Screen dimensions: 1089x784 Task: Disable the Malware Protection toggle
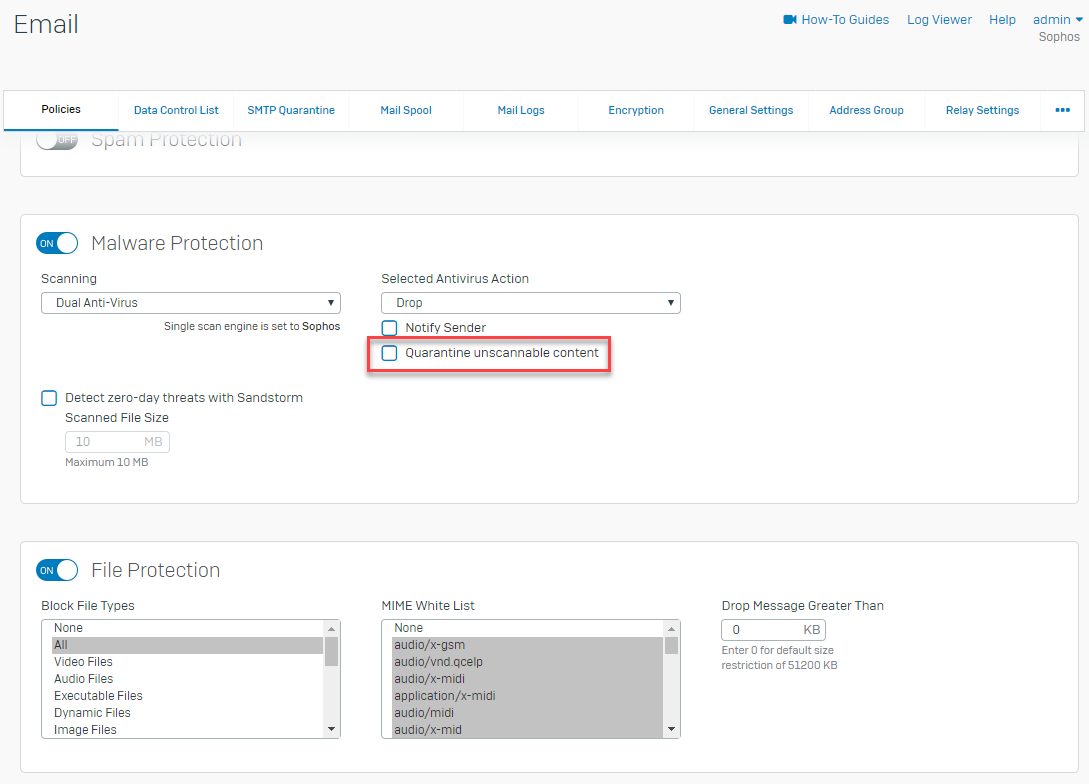57,243
